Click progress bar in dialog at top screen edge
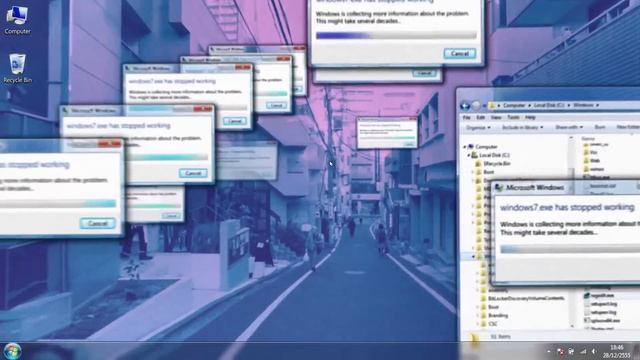 click(396, 36)
